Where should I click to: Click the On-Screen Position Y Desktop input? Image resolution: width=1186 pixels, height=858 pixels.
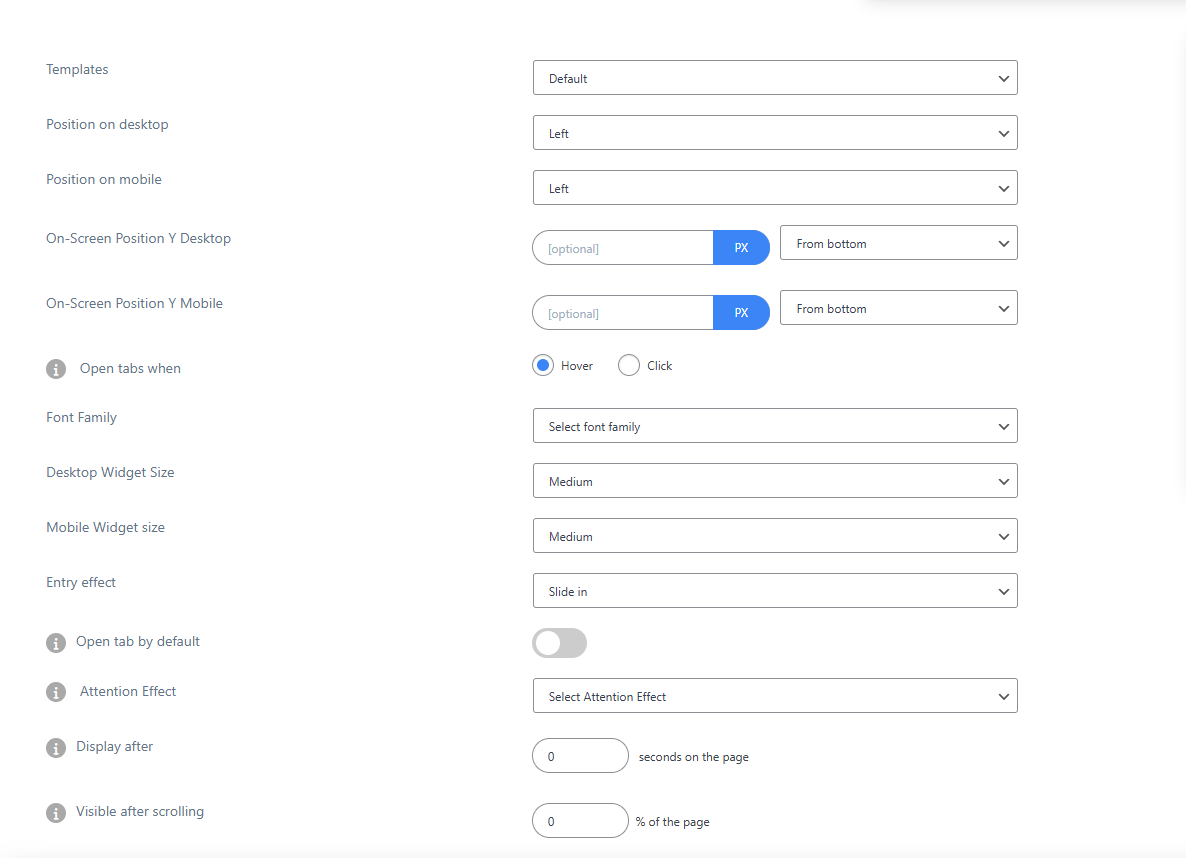pyautogui.click(x=623, y=248)
